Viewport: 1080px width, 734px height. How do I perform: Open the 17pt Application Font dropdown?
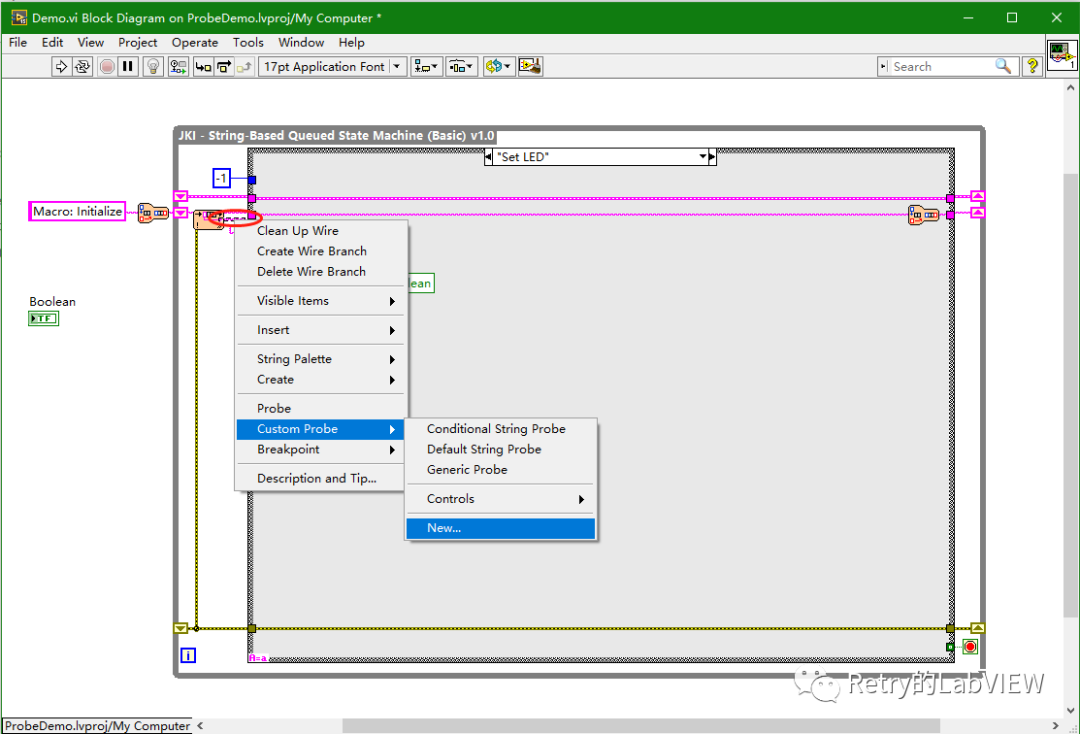pos(333,66)
